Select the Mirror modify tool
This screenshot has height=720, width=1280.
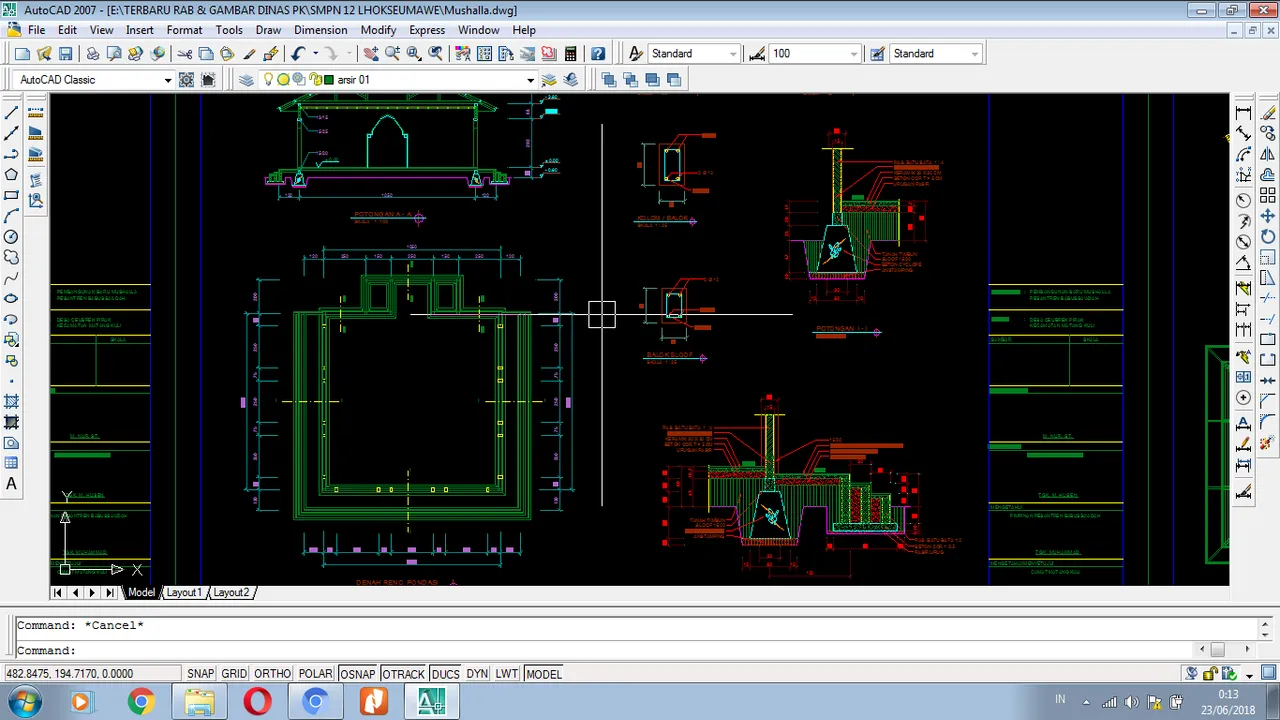[1268, 154]
